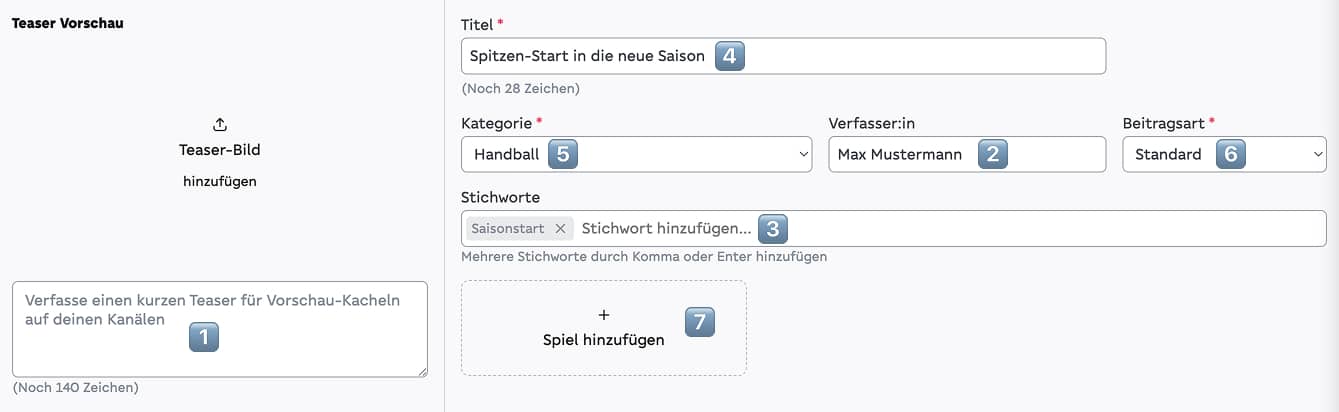Click the Stichworte field label
1339x412 pixels.
pos(500,198)
